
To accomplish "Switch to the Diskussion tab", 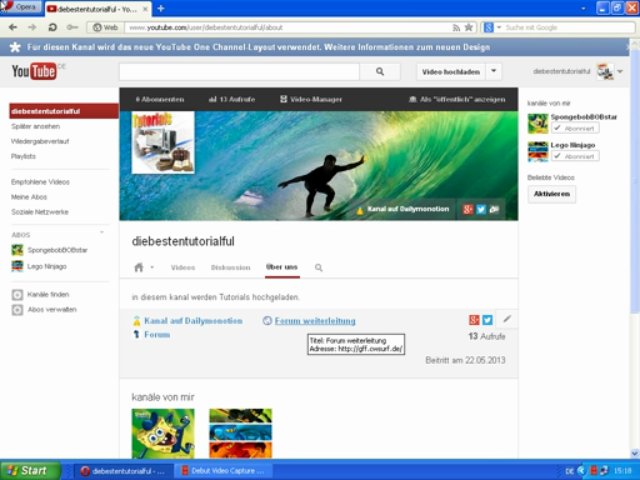I will point(230,268).
